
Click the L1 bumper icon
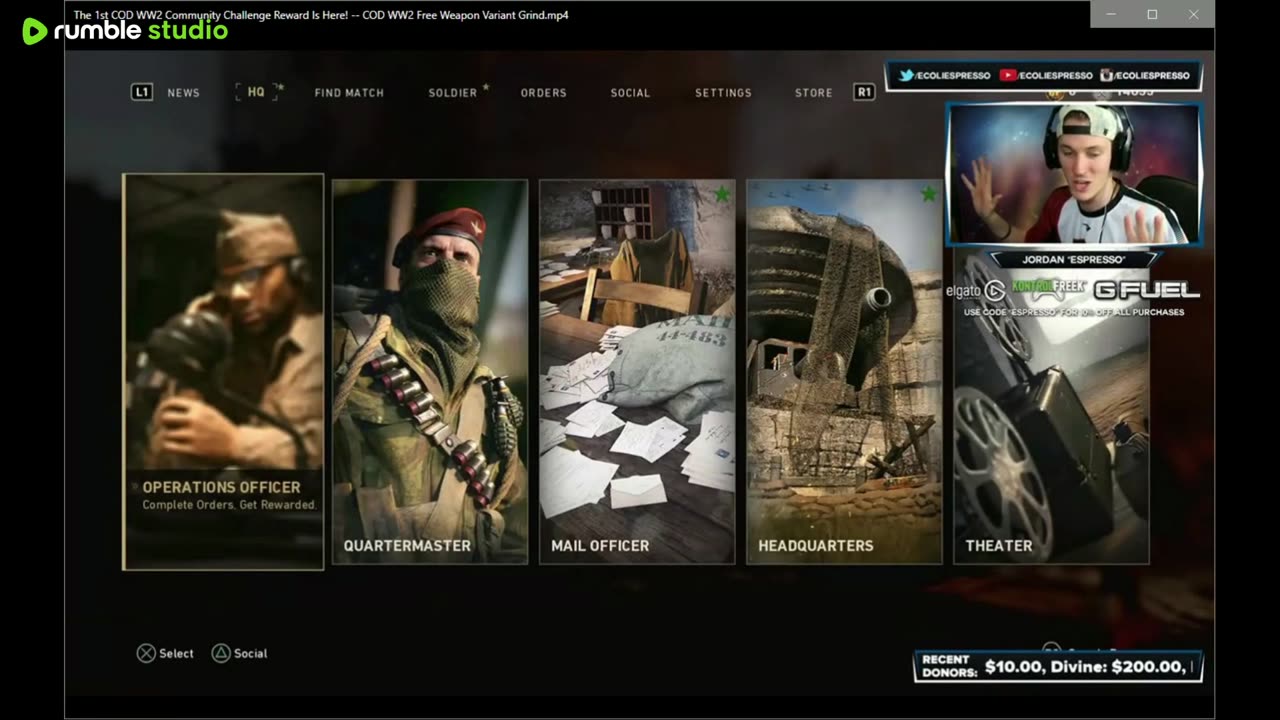tap(142, 92)
